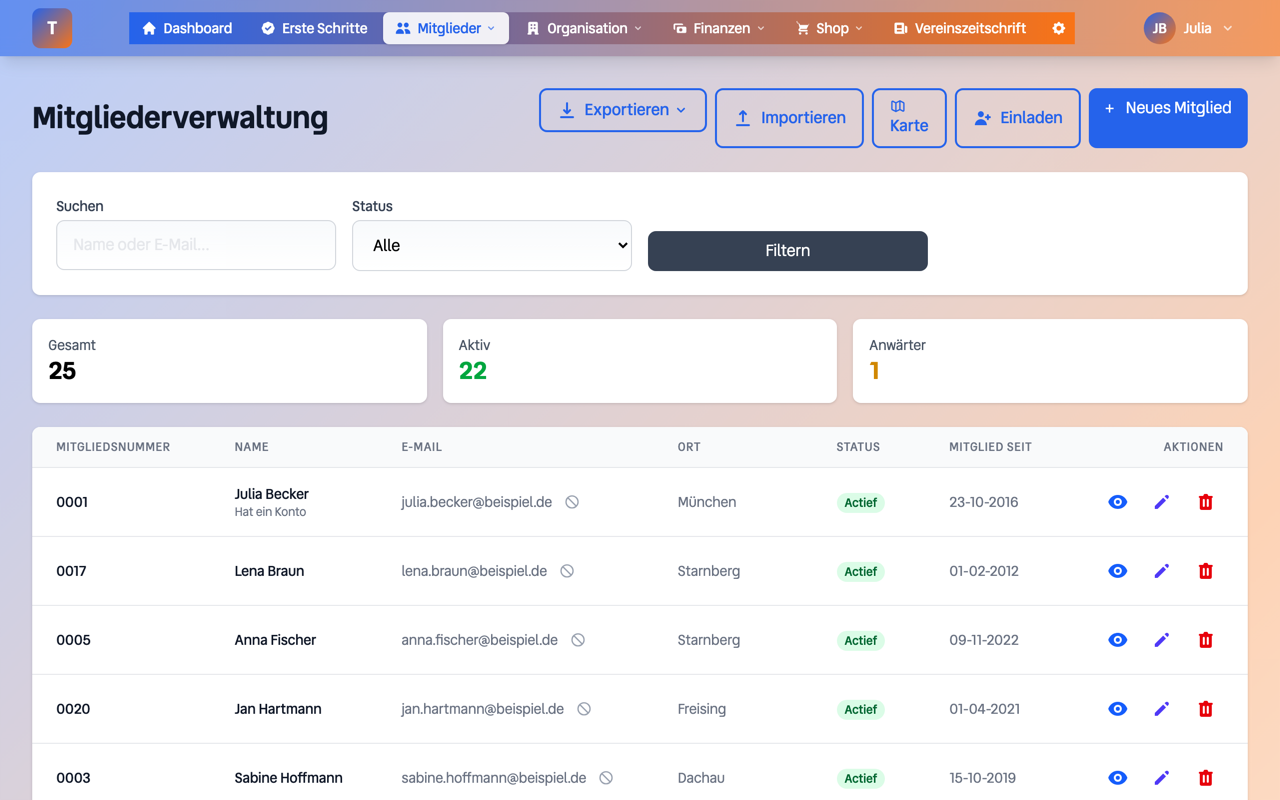Create Neues Mitglied
The image size is (1280, 800).
1168,118
